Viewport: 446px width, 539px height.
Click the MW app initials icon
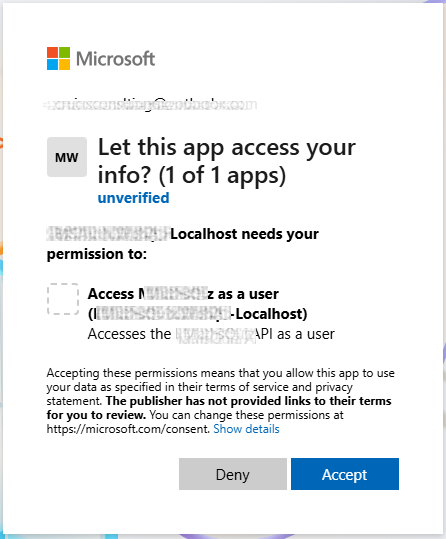(67, 157)
